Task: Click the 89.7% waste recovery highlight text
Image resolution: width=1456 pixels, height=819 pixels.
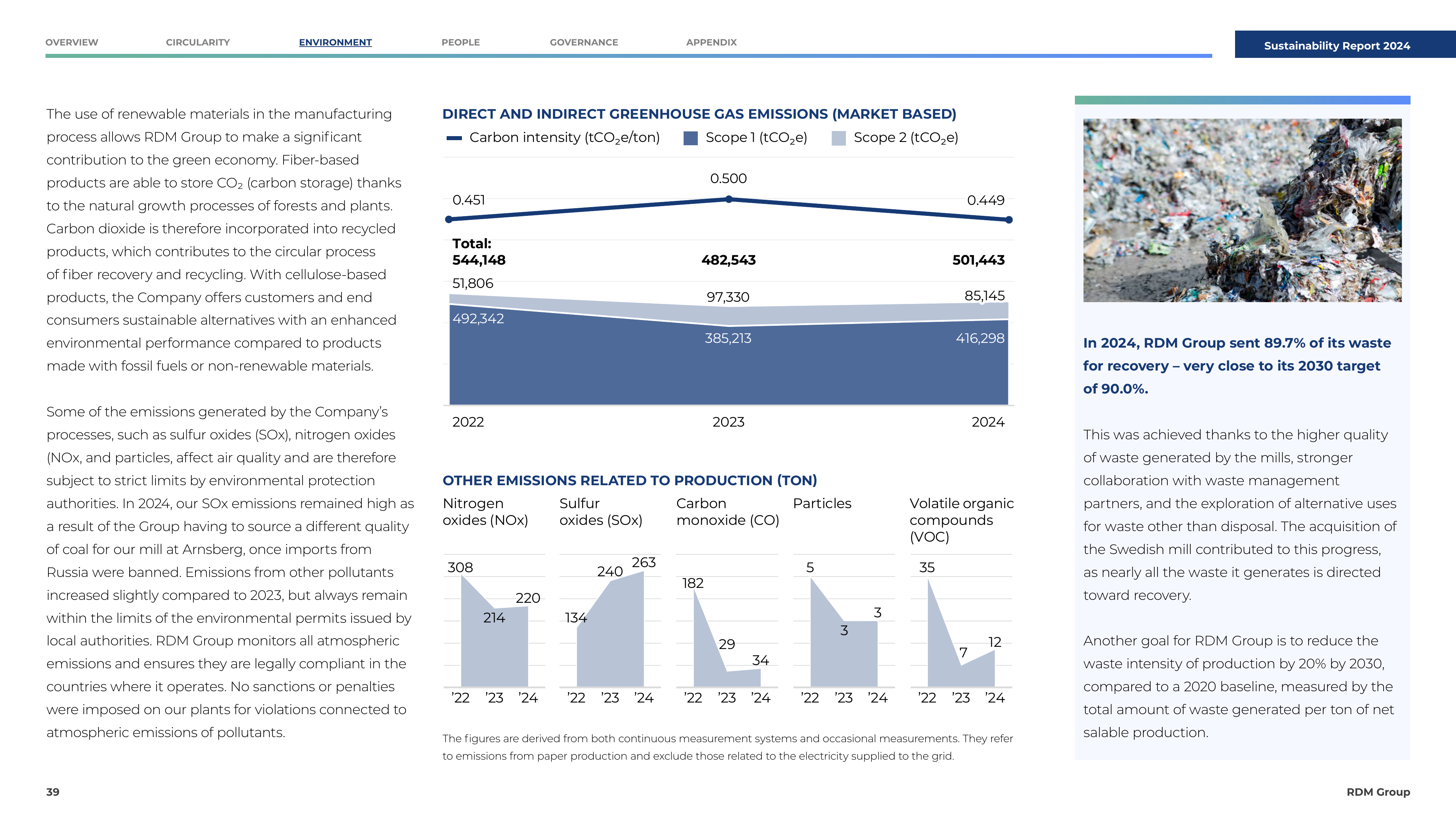Action: point(1237,366)
